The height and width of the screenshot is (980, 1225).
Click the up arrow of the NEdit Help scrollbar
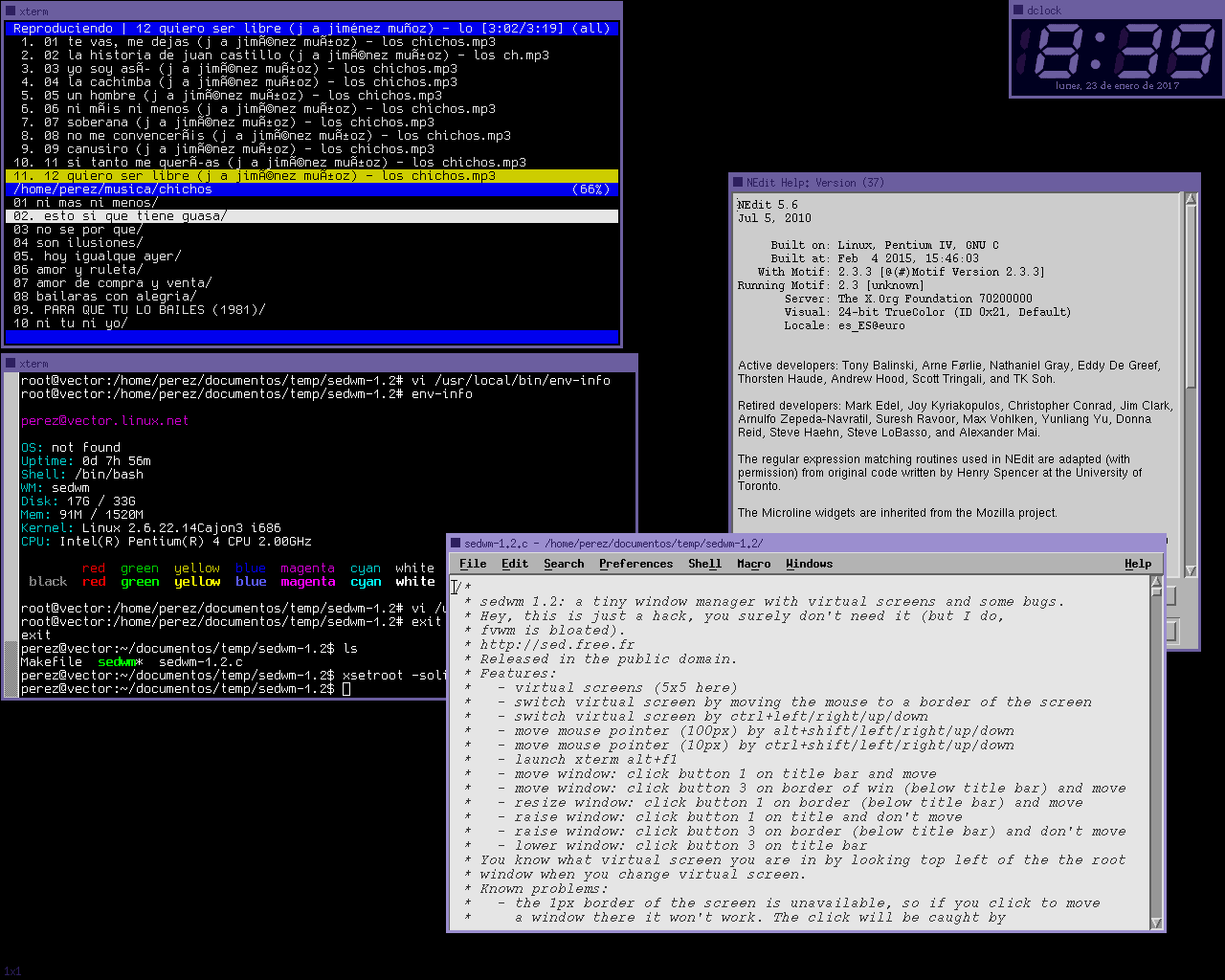(x=1191, y=199)
